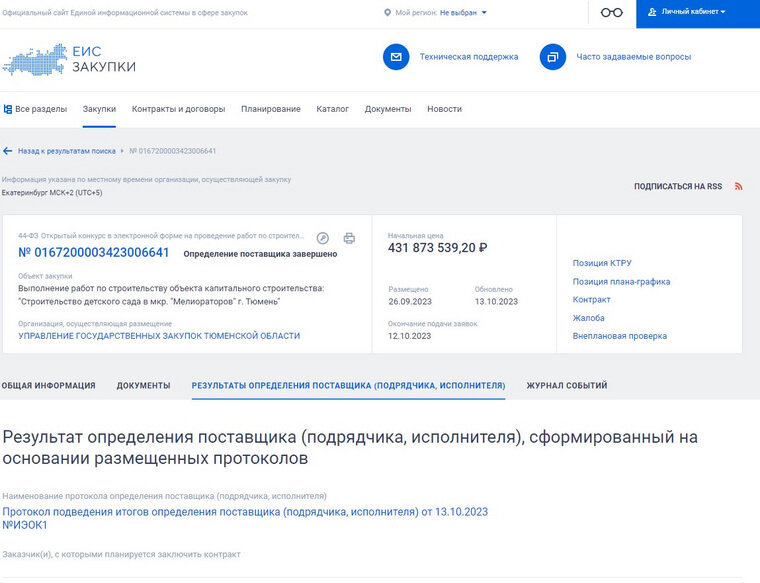Click Часто задаваемые вопросы link

click(633, 57)
